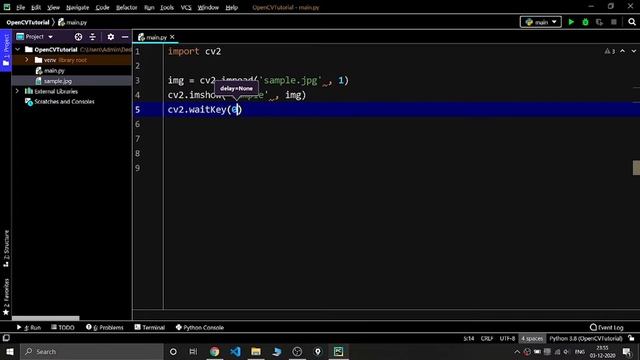Open the Problems tool window
640x360 pixels.
tap(104, 327)
